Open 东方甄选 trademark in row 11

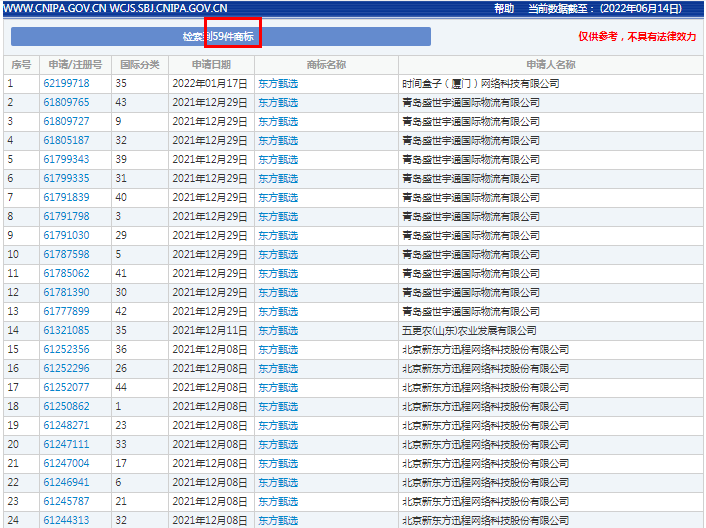click(278, 273)
